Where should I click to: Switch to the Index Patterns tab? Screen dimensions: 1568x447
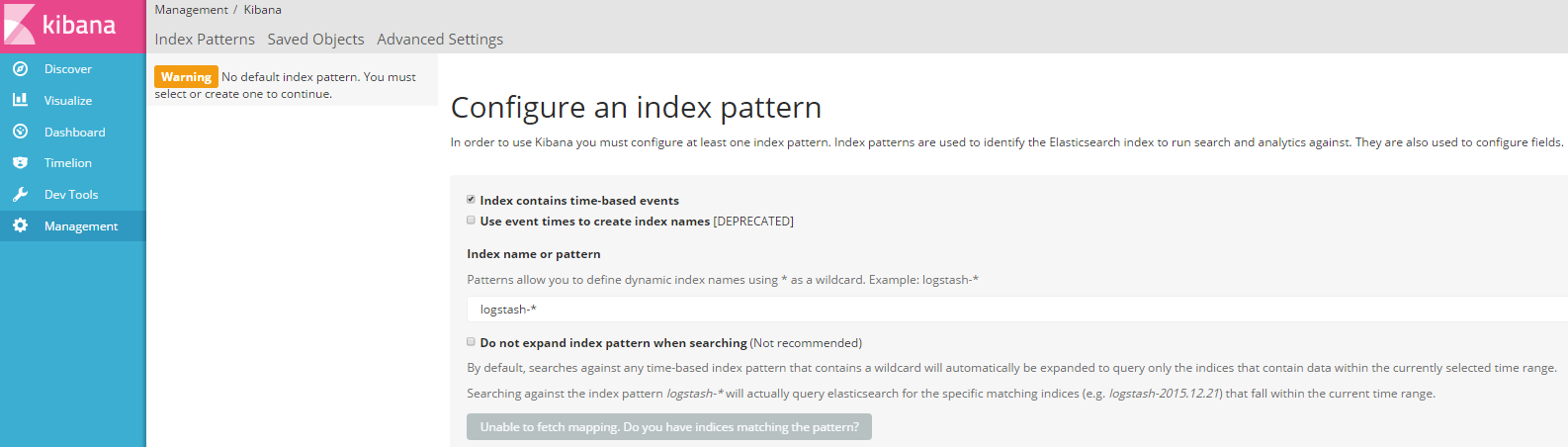click(x=205, y=40)
